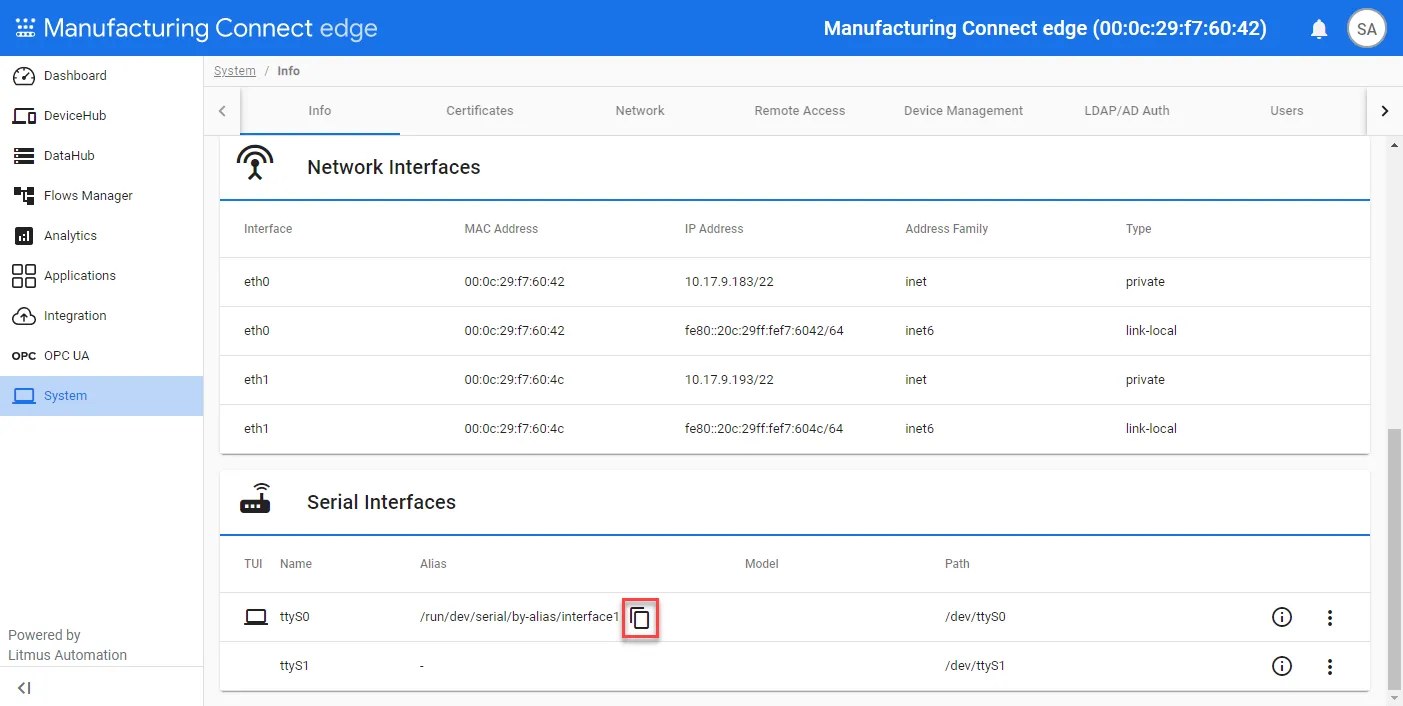Click the /run/dev/serial/by-alias/interface1 alias
This screenshot has width=1403, height=706.
tap(520, 617)
